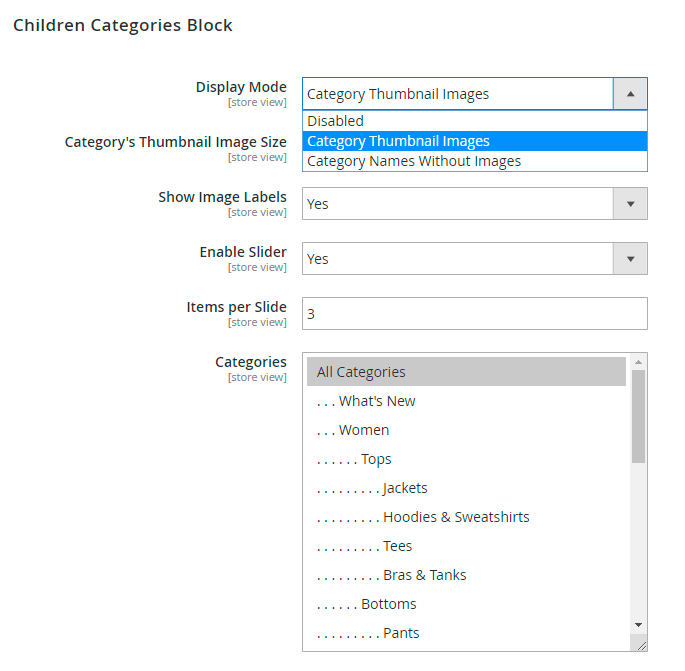The width and height of the screenshot is (685, 671).
Task: Select the Women category
Action: point(364,430)
